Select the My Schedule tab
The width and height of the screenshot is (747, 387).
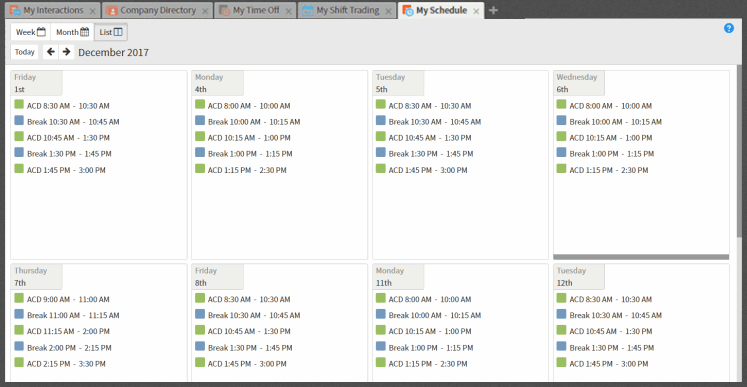point(441,10)
